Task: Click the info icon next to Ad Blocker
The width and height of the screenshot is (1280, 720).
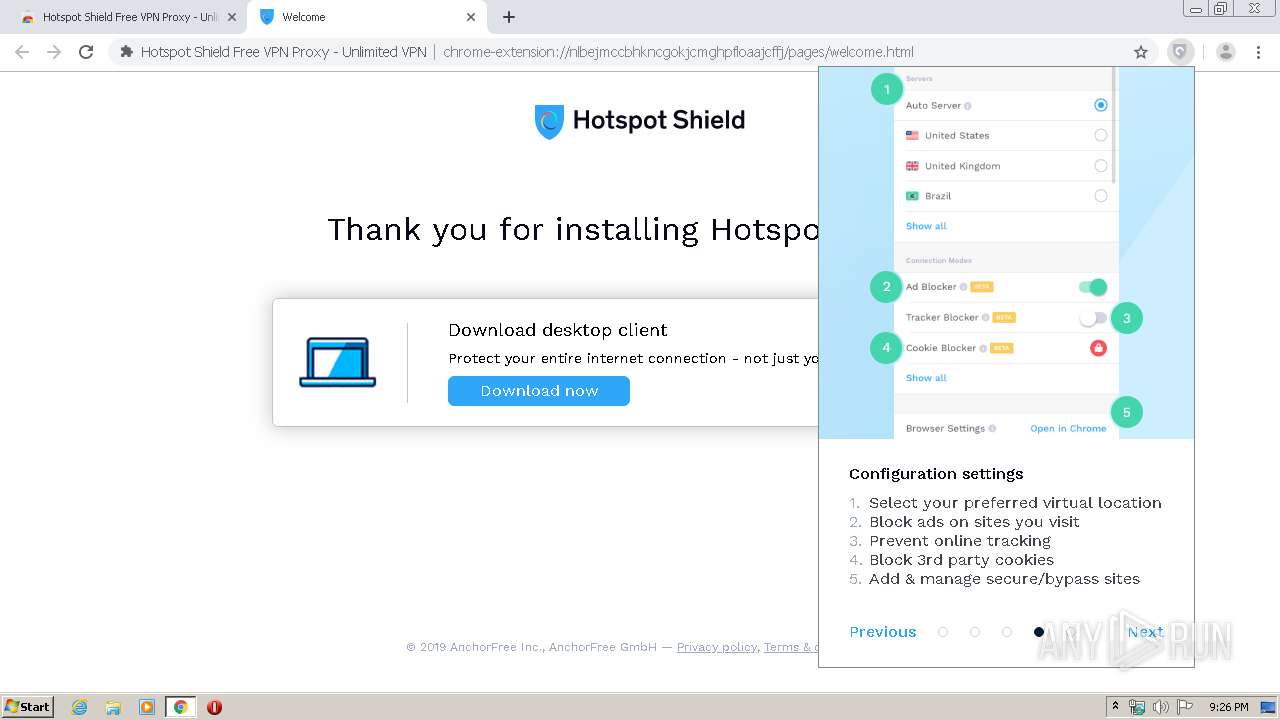Action: 964,287
